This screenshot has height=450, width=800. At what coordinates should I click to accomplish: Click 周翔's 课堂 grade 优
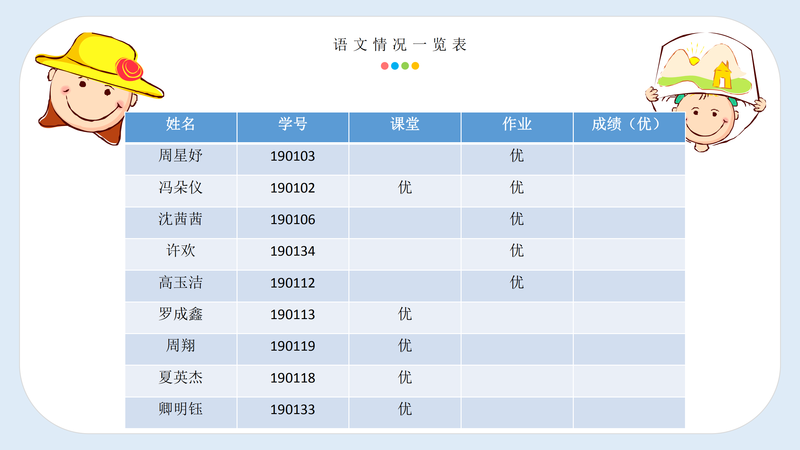[x=405, y=345]
